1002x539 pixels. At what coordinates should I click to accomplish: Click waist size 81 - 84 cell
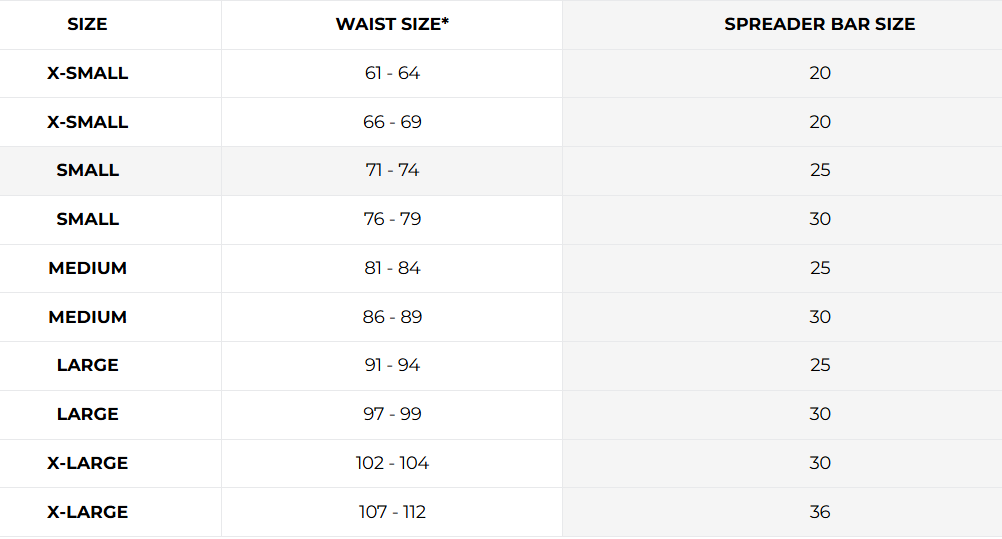coord(392,268)
